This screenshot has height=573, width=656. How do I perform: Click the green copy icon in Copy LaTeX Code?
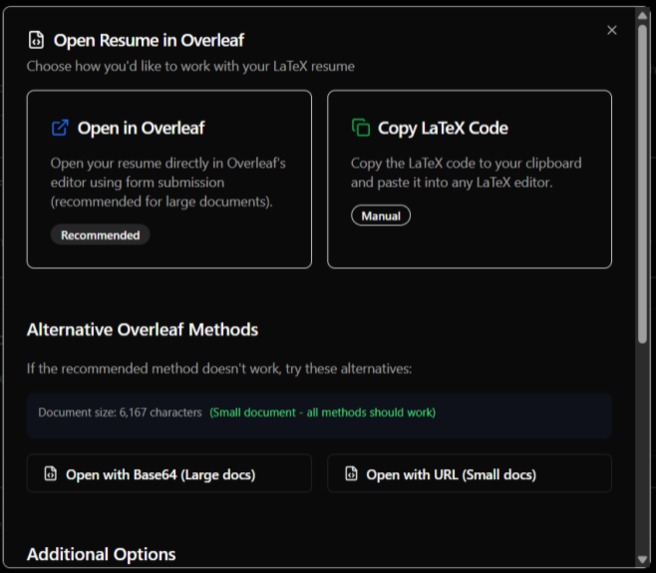(x=361, y=128)
